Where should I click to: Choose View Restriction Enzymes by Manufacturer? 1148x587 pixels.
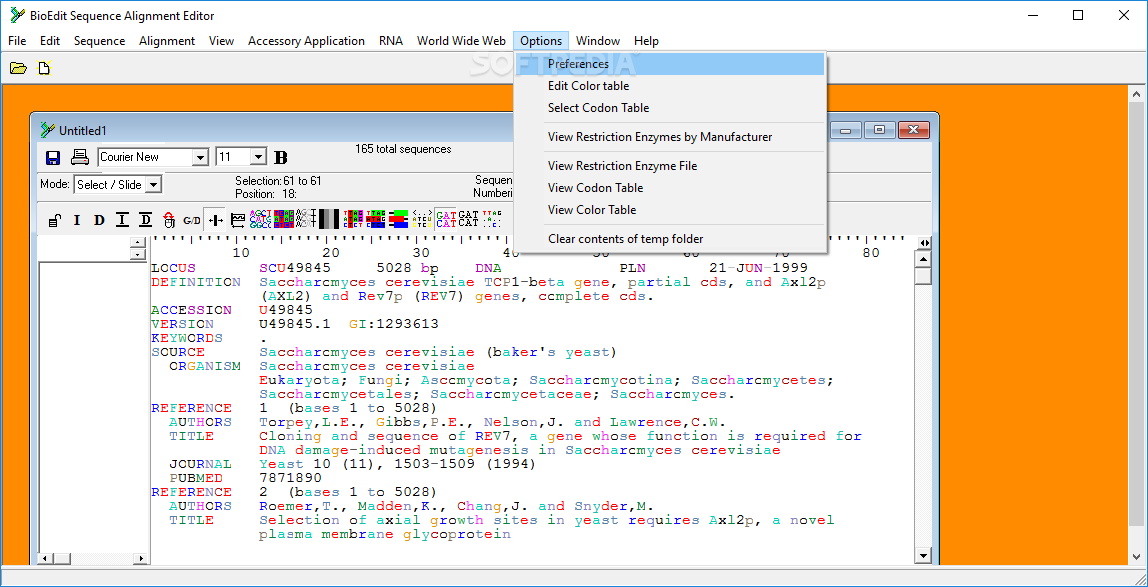[670, 137]
